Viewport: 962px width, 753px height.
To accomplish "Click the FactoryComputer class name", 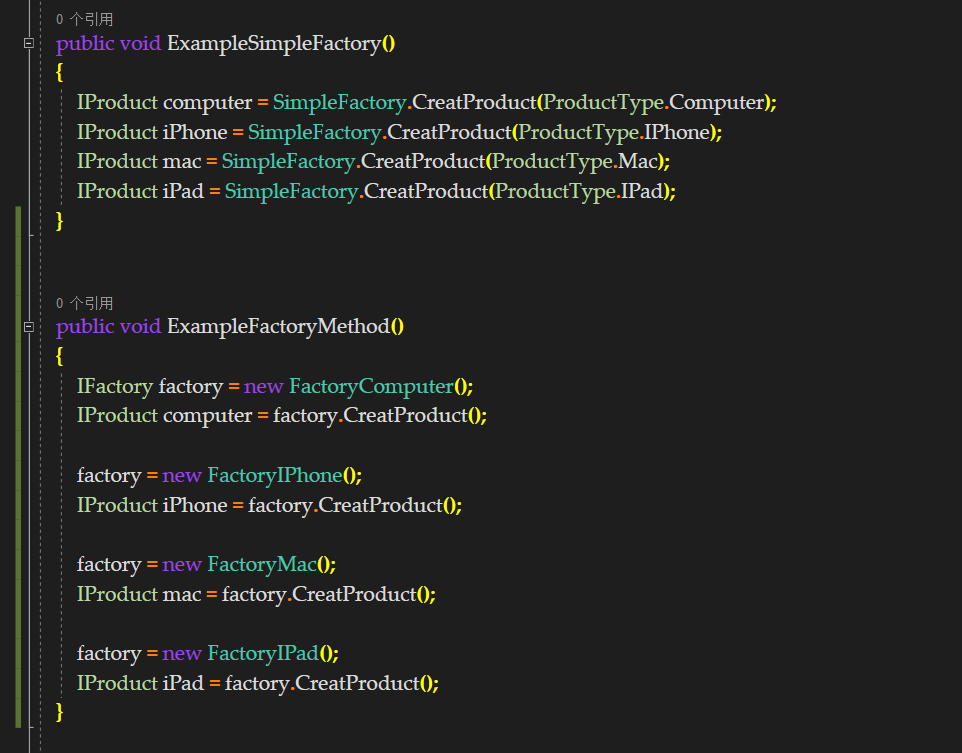I will coord(371,386).
